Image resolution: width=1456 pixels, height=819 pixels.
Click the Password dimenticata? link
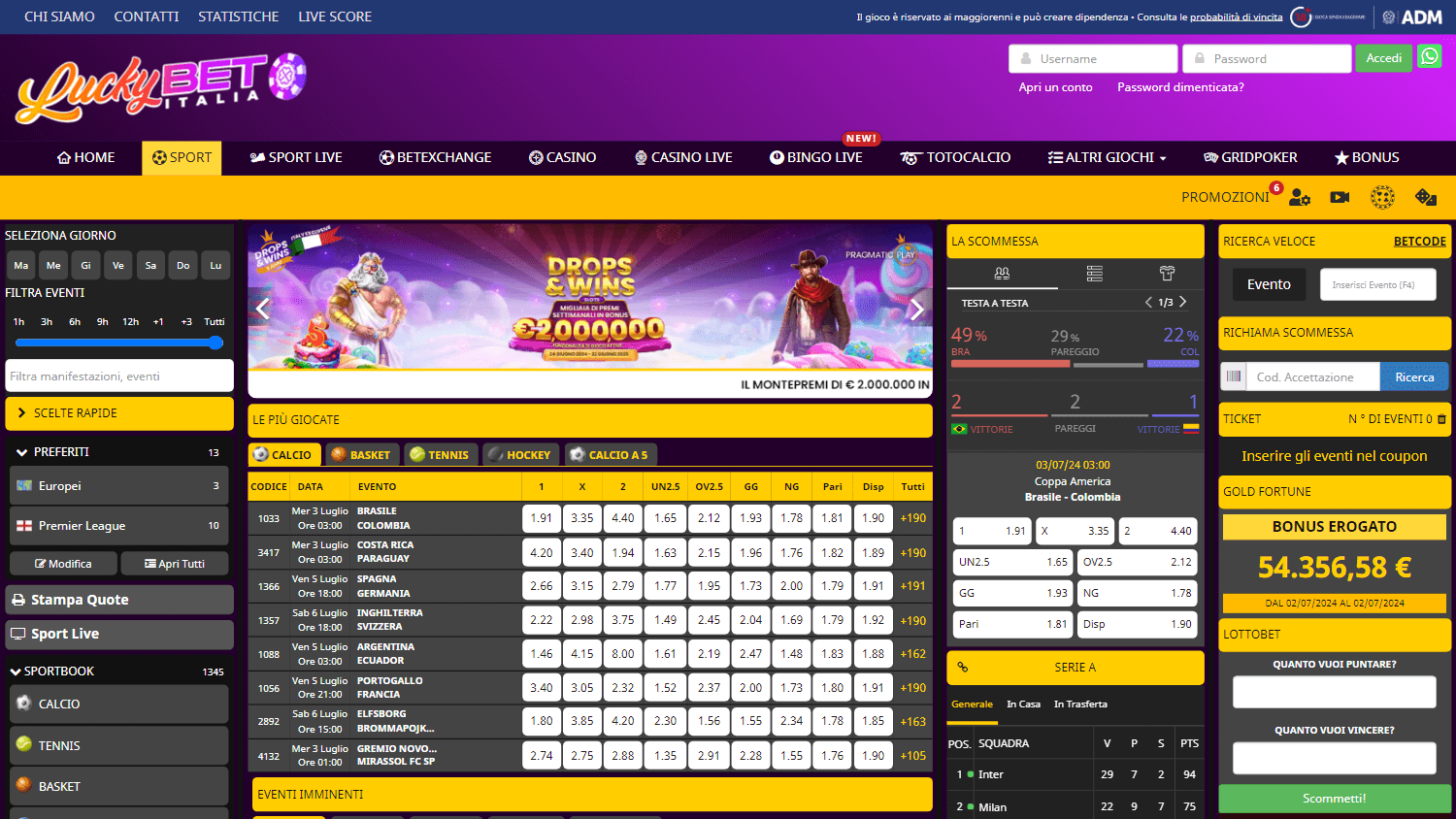click(x=1180, y=87)
